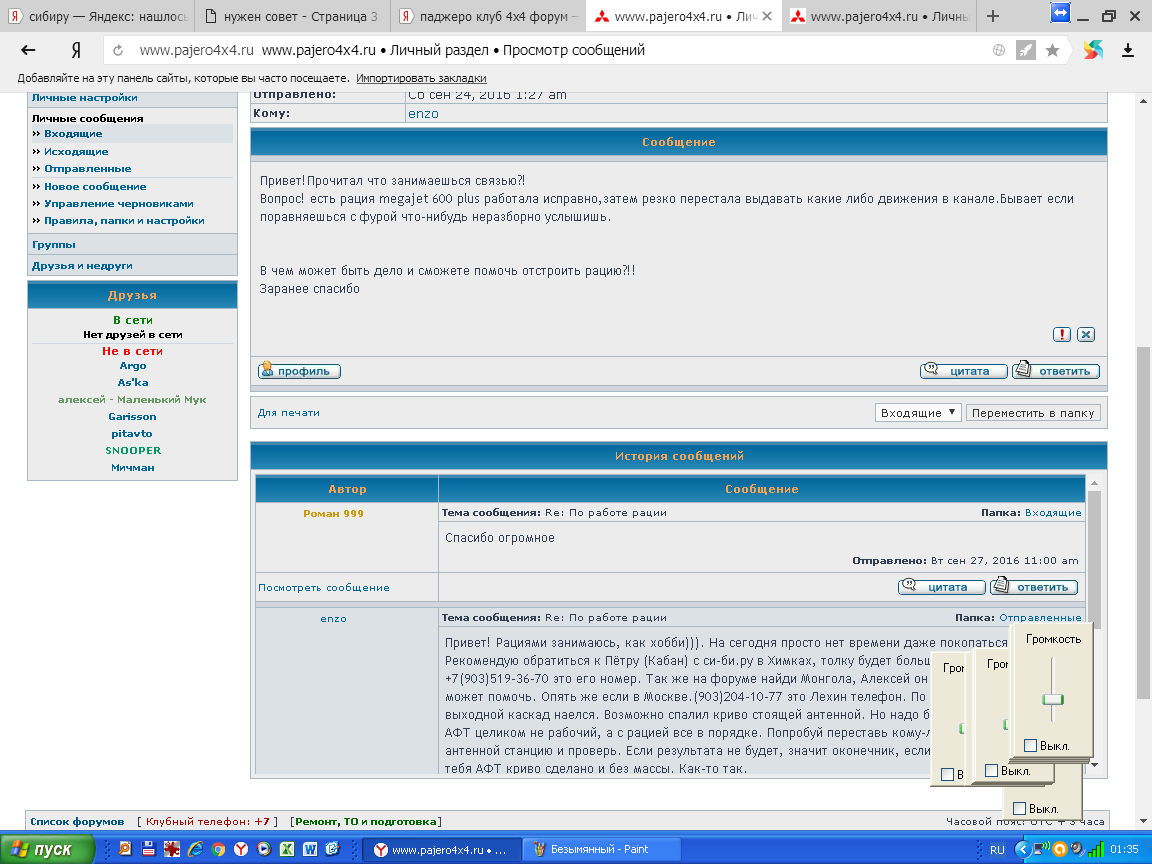Open a new browser tab with plus
This screenshot has width=1152, height=864.
coord(993,16)
